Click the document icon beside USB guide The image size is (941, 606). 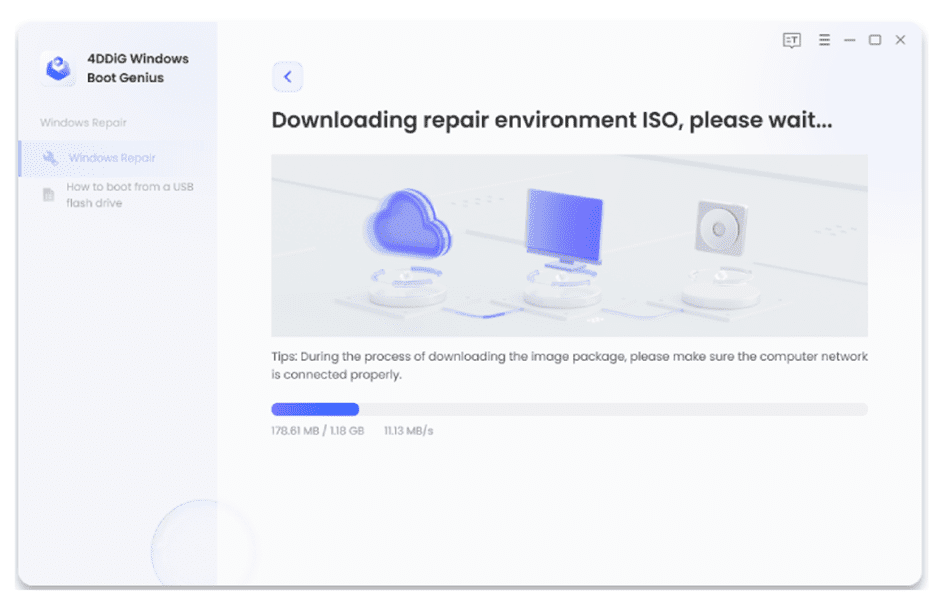(x=48, y=195)
